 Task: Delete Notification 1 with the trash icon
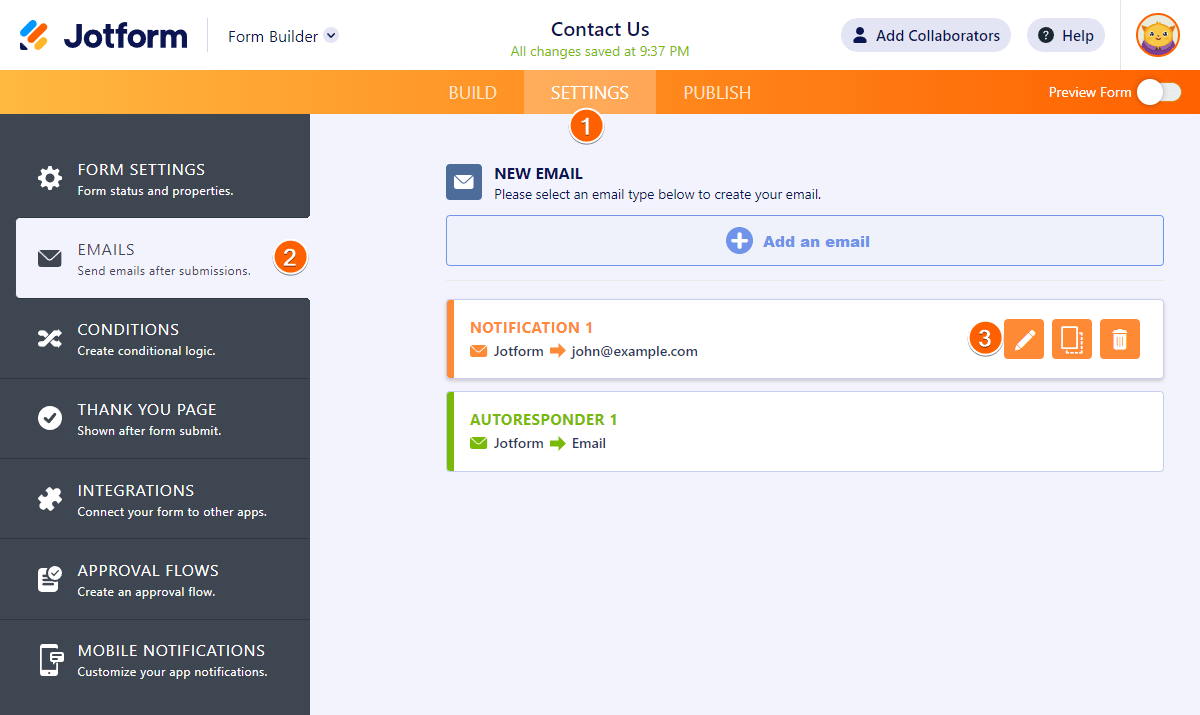pyautogui.click(x=1119, y=340)
